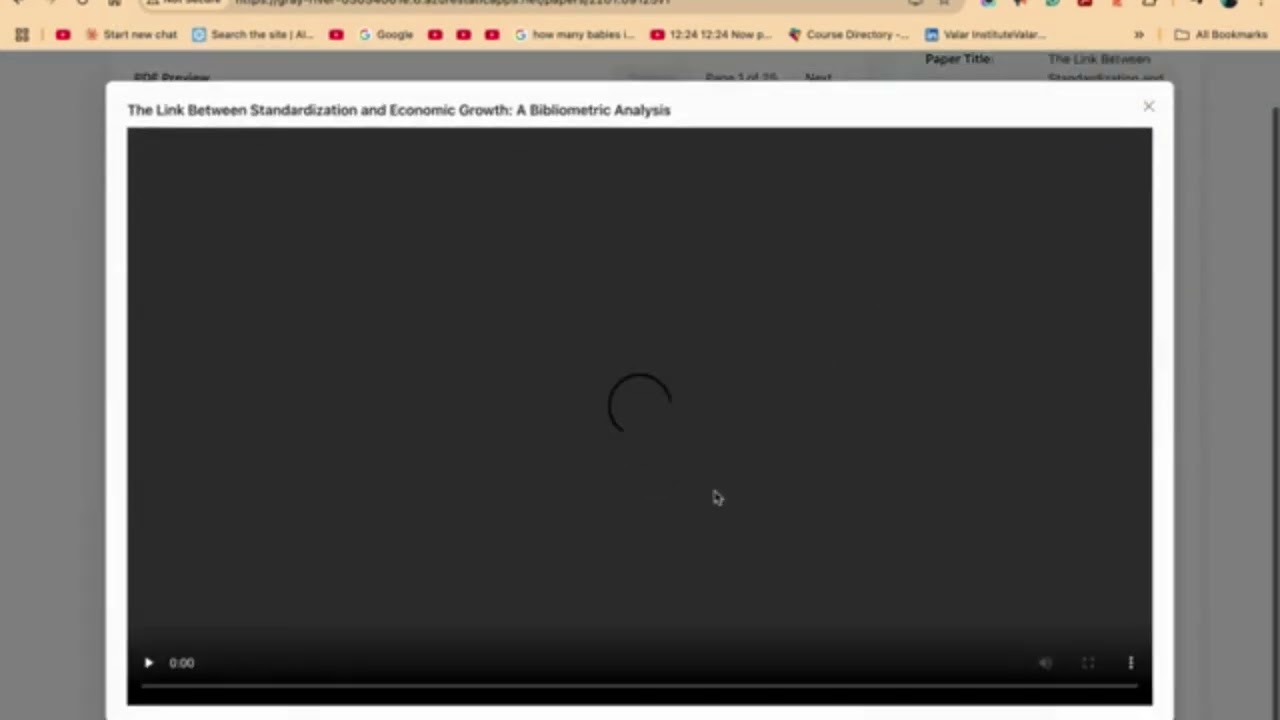Open YouTube bookmark right after Google
1280x720 pixels.
435,35
